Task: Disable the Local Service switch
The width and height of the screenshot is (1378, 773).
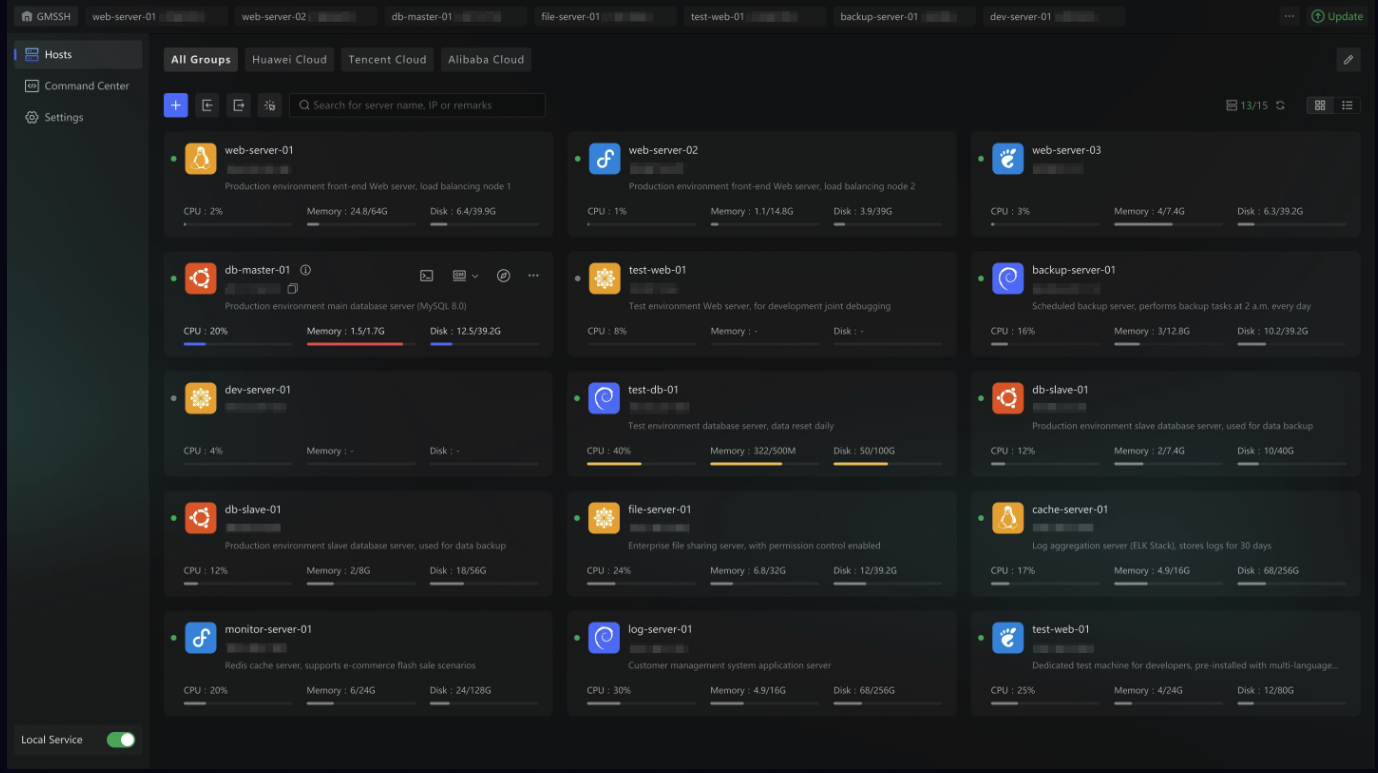Action: [119, 740]
